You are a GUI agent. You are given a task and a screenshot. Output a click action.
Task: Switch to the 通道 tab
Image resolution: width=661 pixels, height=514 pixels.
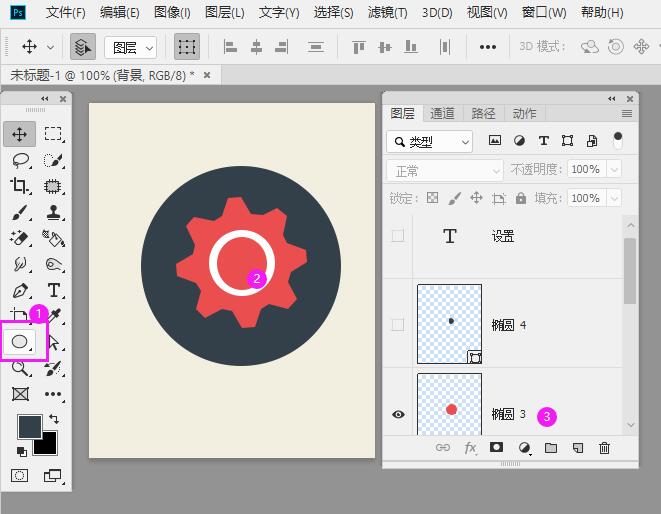[x=442, y=113]
